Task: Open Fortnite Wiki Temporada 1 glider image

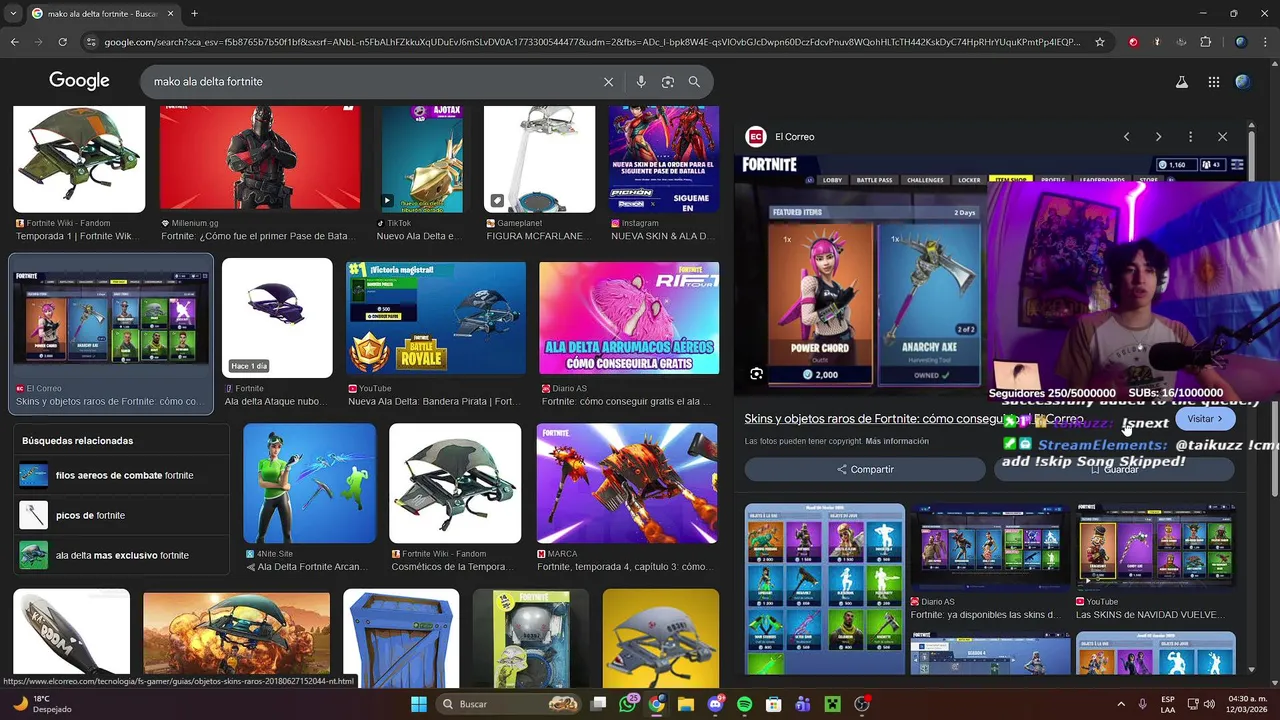Action: tap(79, 159)
